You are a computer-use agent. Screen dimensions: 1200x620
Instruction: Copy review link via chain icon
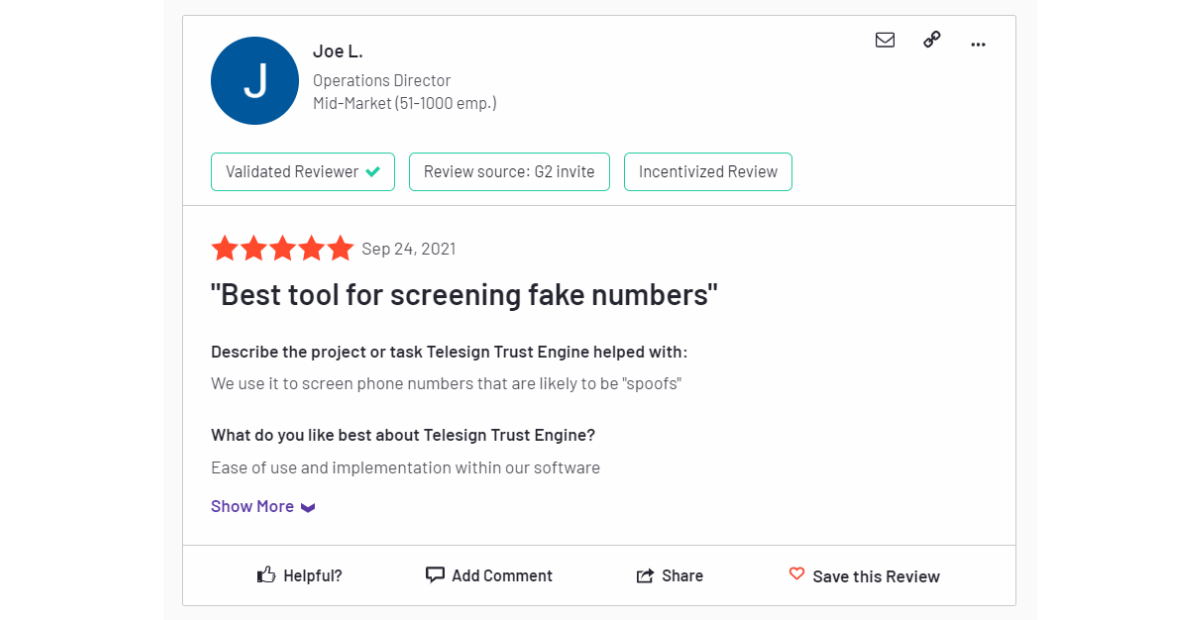coord(932,39)
